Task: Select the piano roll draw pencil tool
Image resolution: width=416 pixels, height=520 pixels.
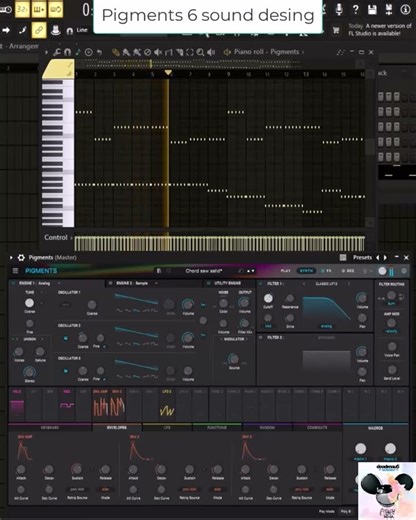Action: tap(116, 52)
